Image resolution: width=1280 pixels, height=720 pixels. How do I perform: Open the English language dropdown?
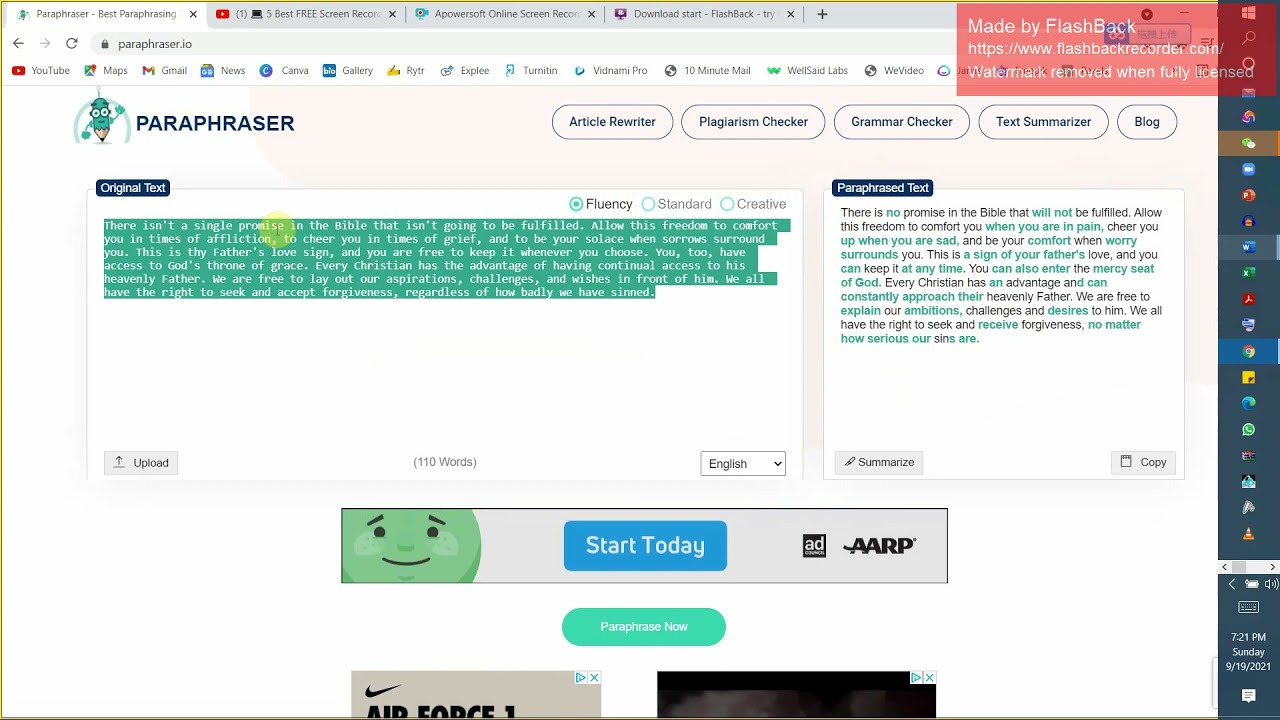point(743,463)
